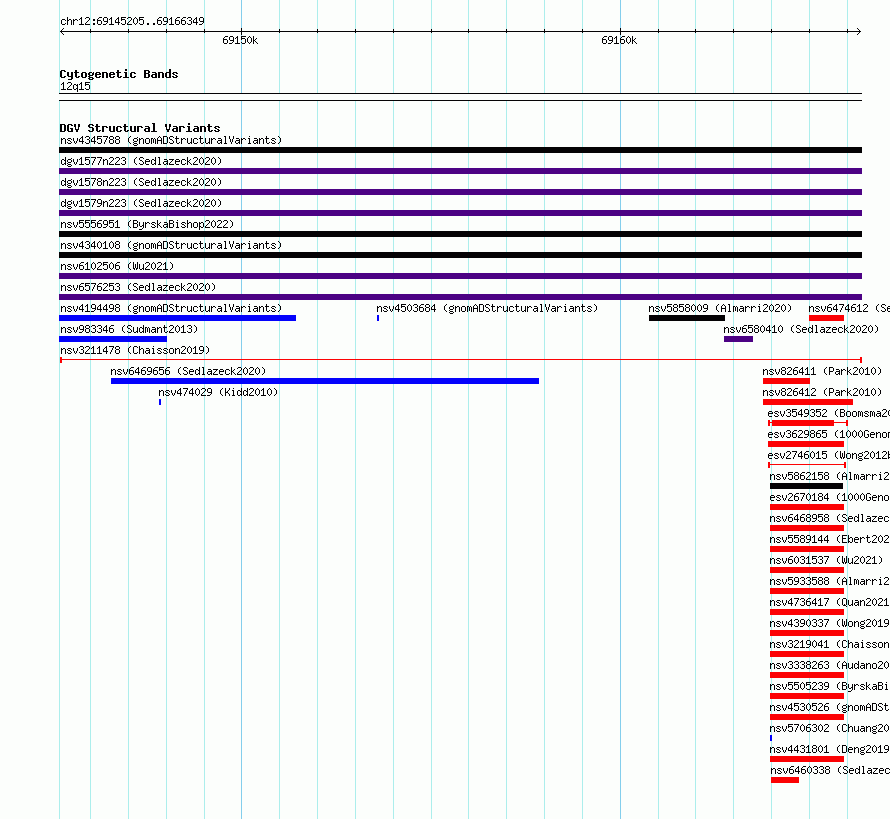Open the nsv4530526 gnomAD label

[x=830, y=707]
